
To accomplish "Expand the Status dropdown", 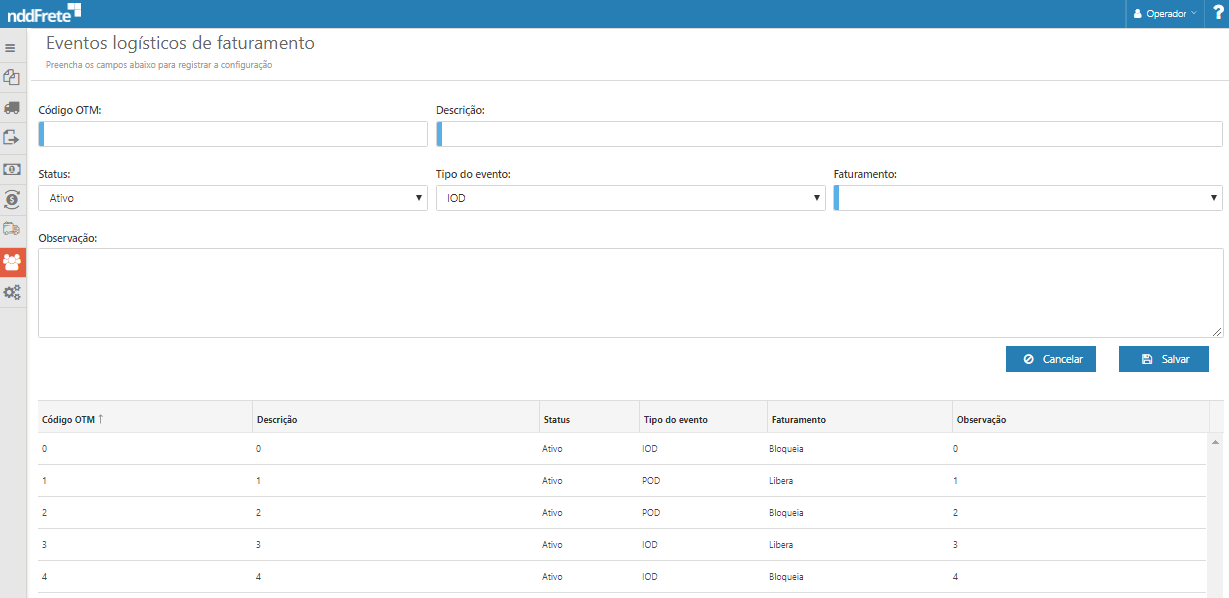I will point(233,198).
